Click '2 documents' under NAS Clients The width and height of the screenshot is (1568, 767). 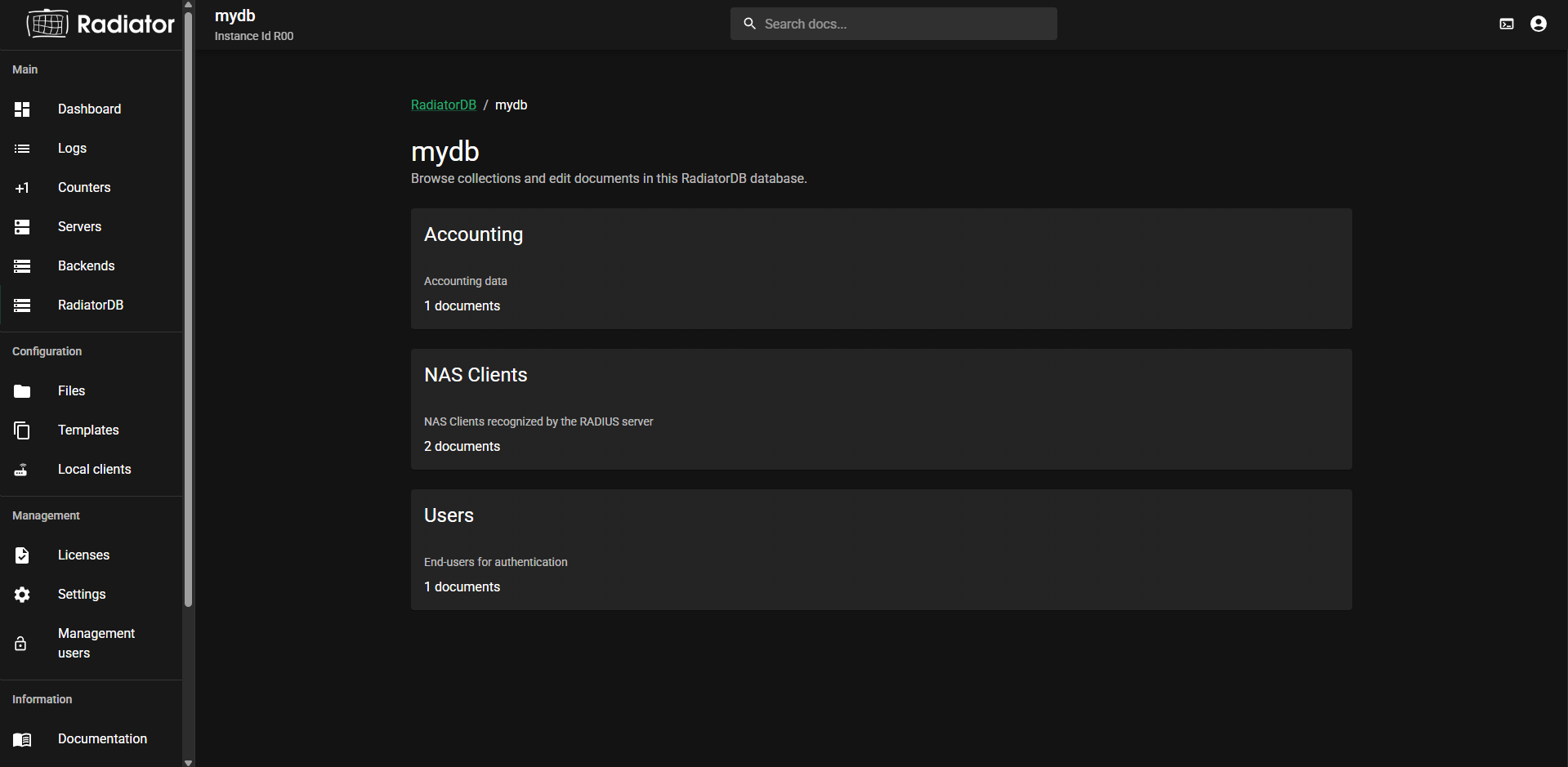point(462,447)
